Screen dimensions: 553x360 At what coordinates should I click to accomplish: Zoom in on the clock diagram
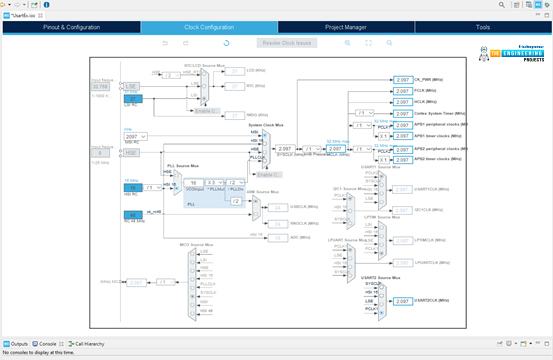[347, 43]
